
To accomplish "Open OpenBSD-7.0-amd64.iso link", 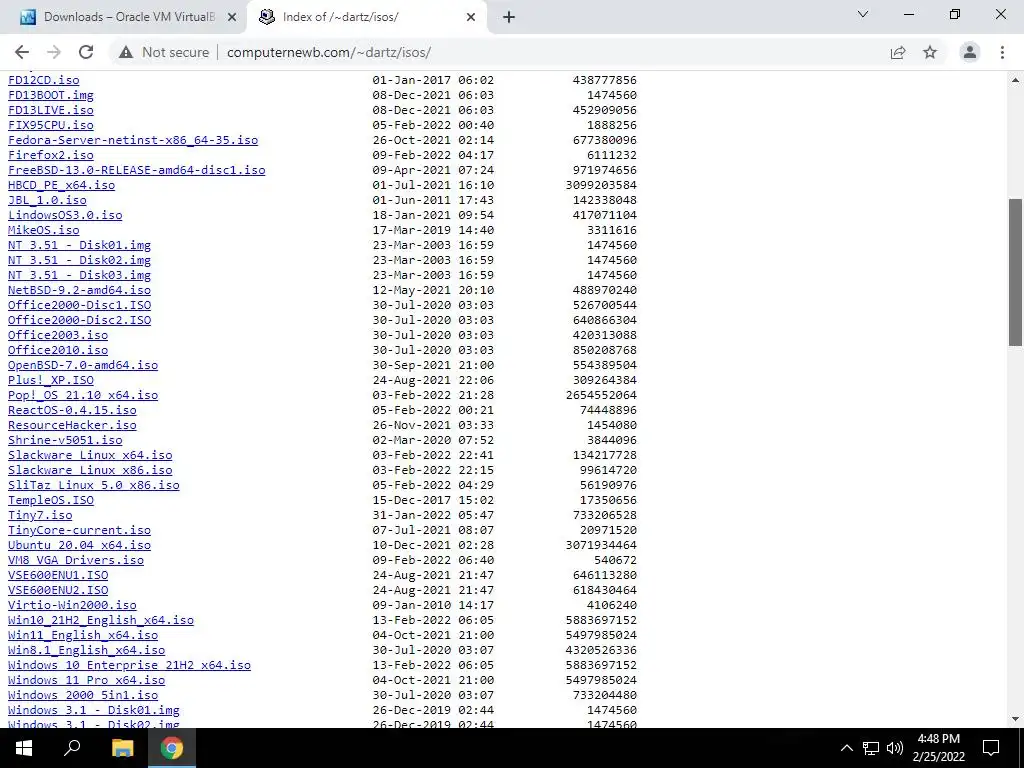I will click(83, 365).
